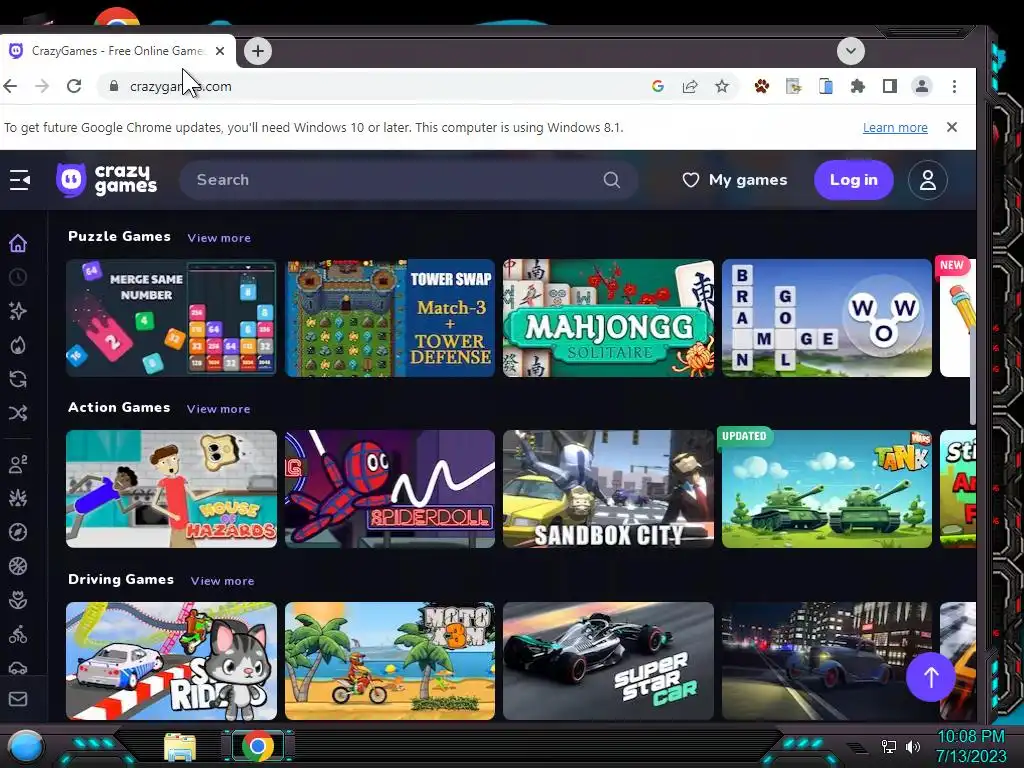Open the Basketball category icon

coord(18,566)
